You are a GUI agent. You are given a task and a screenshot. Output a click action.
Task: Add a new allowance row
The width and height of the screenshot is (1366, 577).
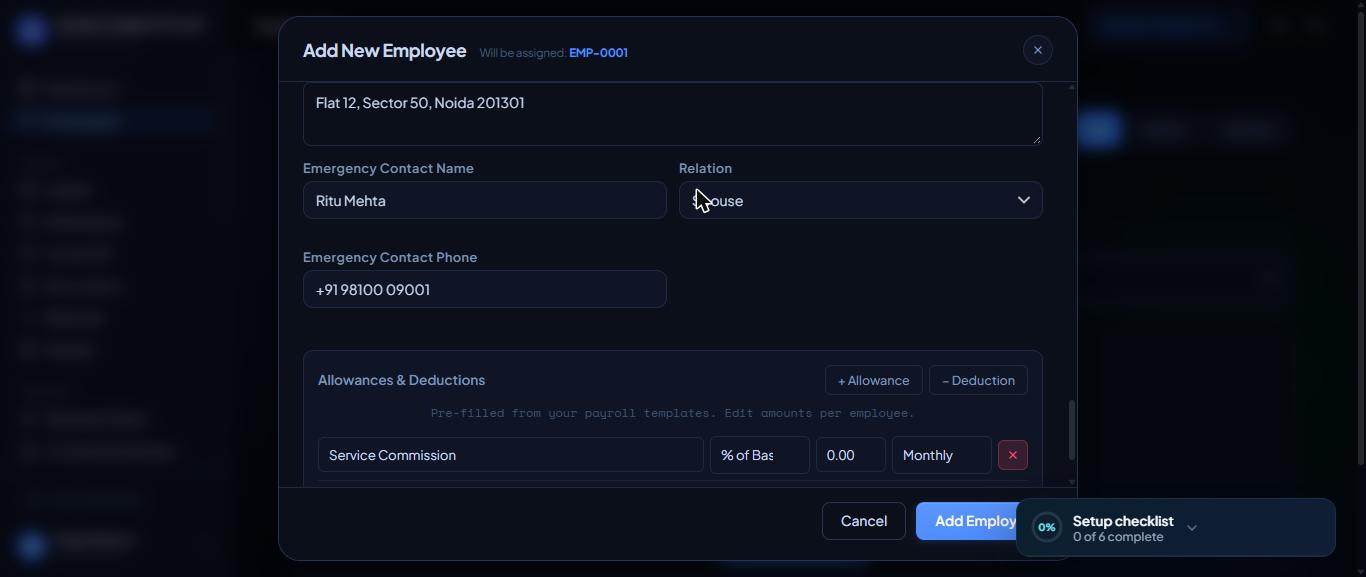point(873,380)
